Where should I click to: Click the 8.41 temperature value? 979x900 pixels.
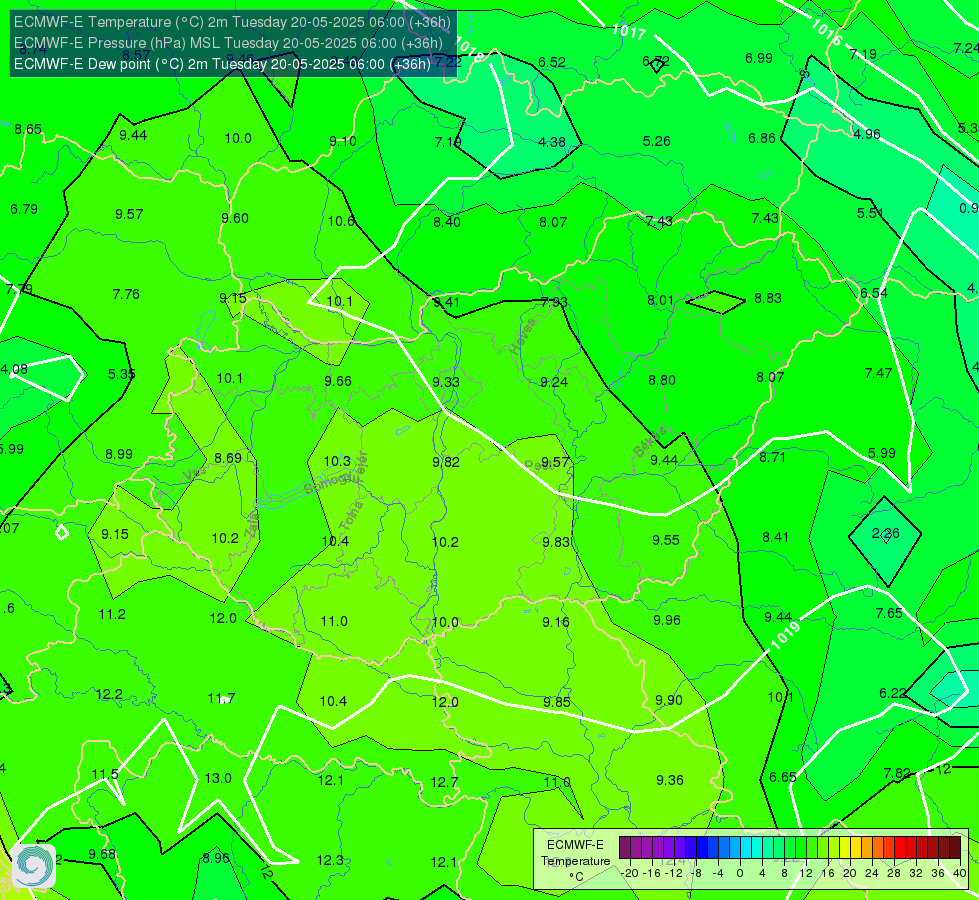pyautogui.click(x=775, y=537)
